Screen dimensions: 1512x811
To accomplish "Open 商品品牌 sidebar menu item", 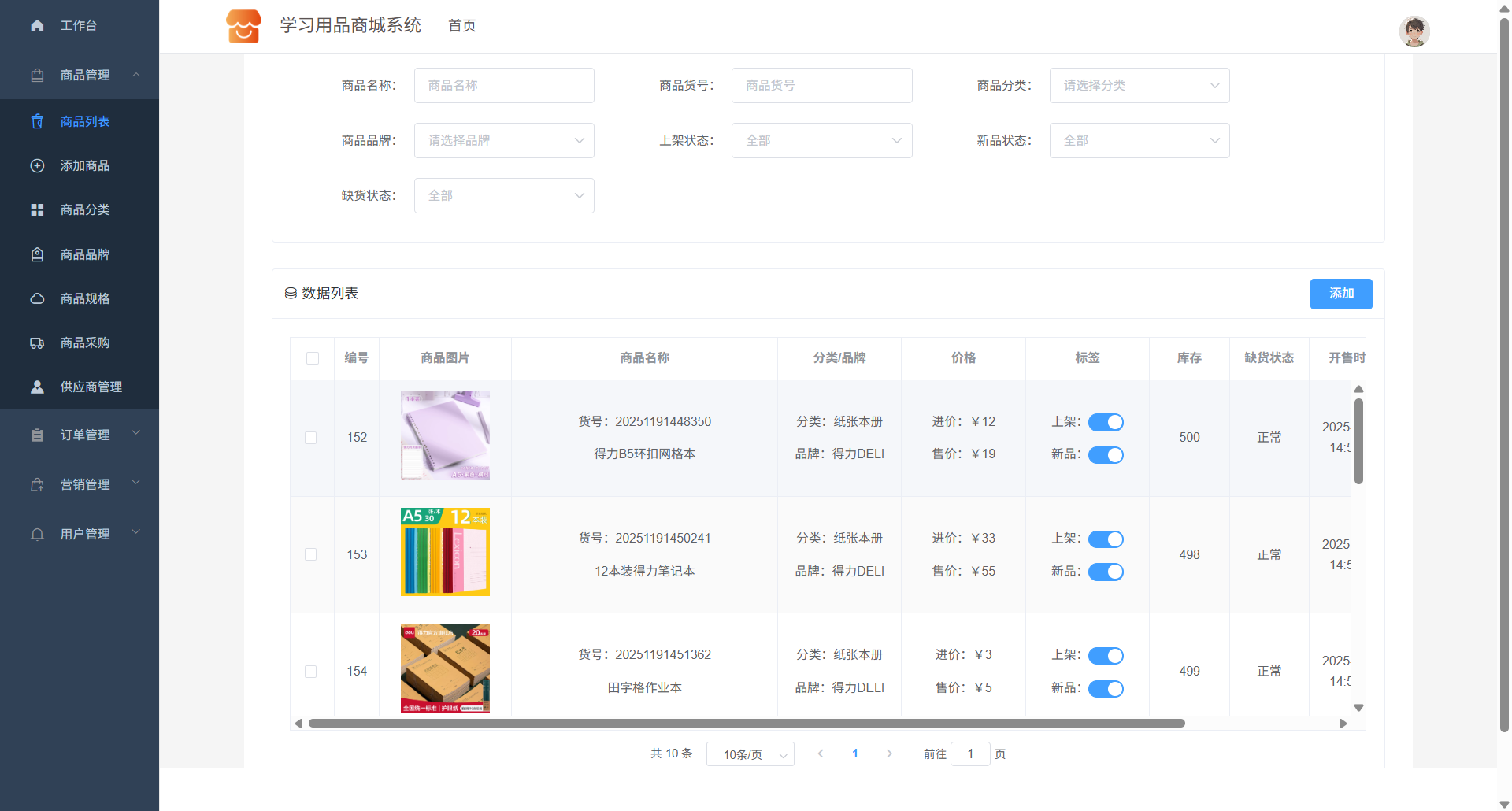I will coord(85,254).
